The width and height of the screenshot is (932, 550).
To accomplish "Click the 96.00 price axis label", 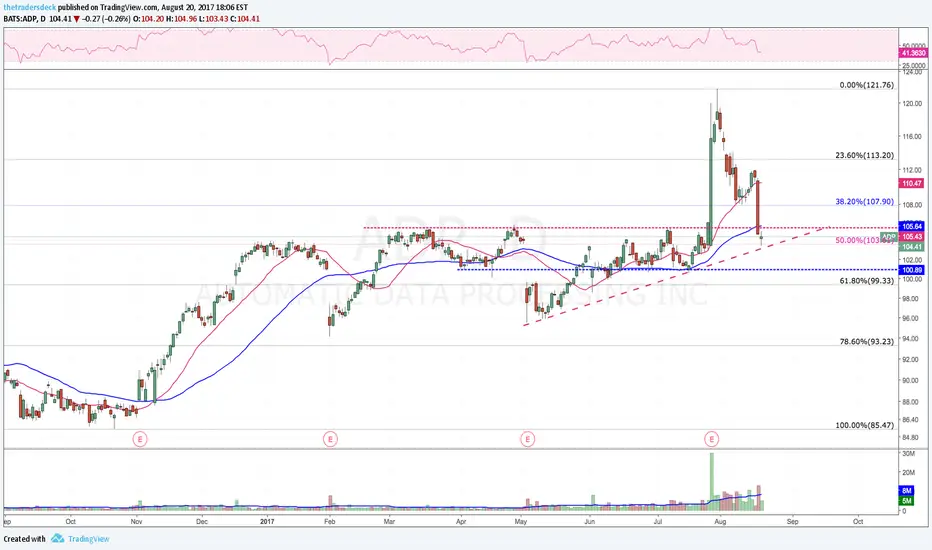I will point(910,319).
